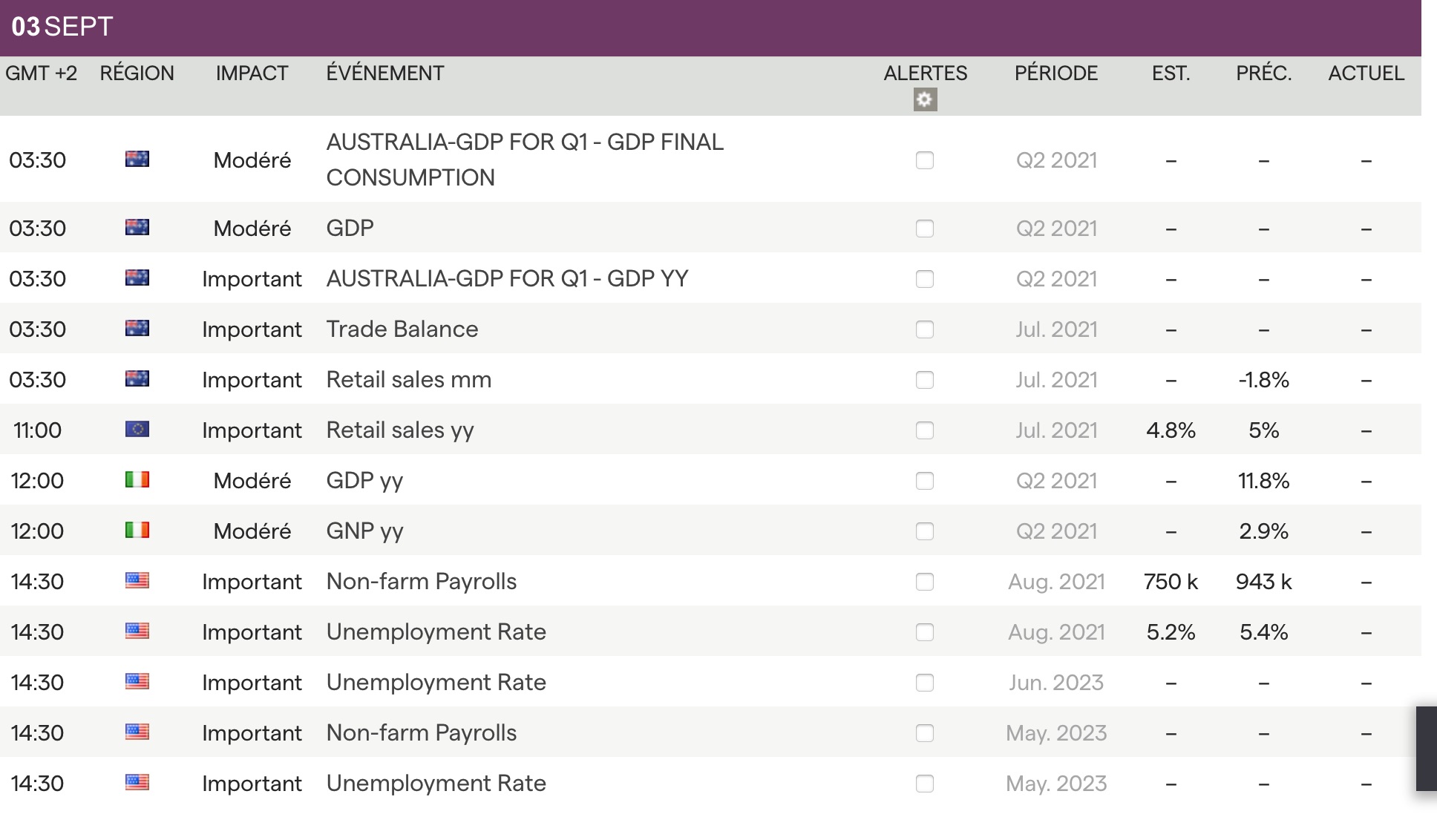Open the alerts settings gear icon
Screen dimensions: 1437x840
pyautogui.click(x=925, y=99)
